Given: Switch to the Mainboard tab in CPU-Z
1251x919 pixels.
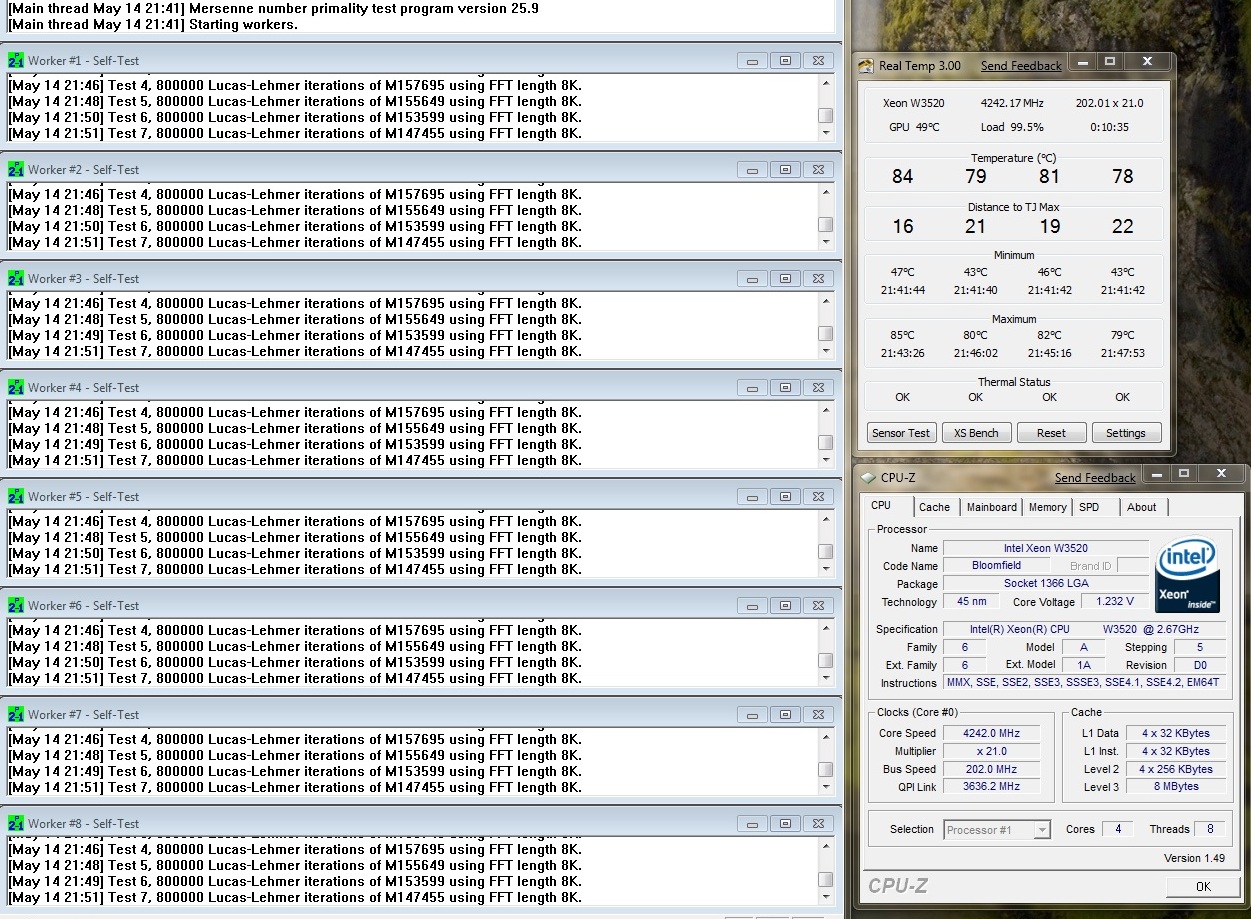Looking at the screenshot, I should (x=991, y=507).
